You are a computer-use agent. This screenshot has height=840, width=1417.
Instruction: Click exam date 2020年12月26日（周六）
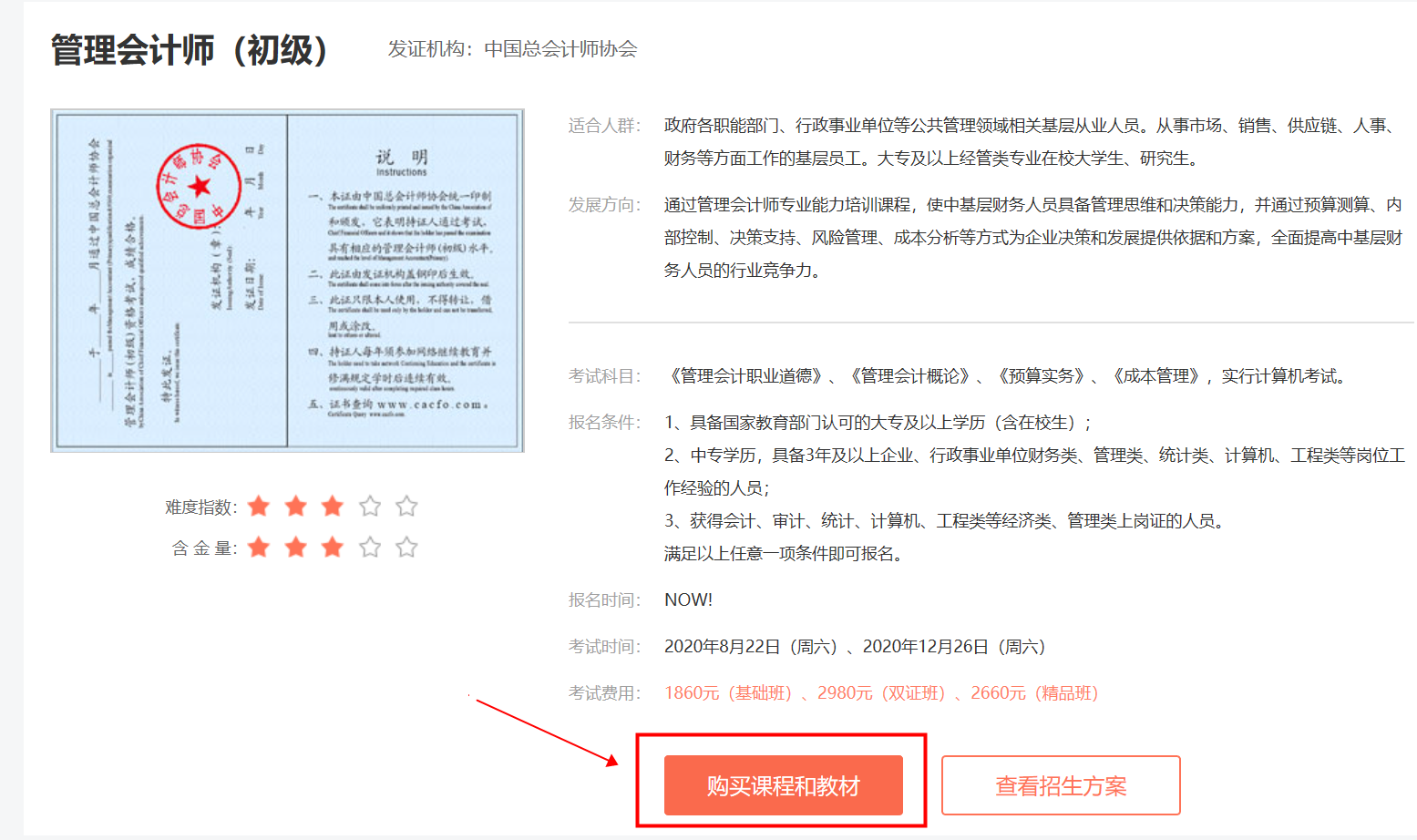954,647
